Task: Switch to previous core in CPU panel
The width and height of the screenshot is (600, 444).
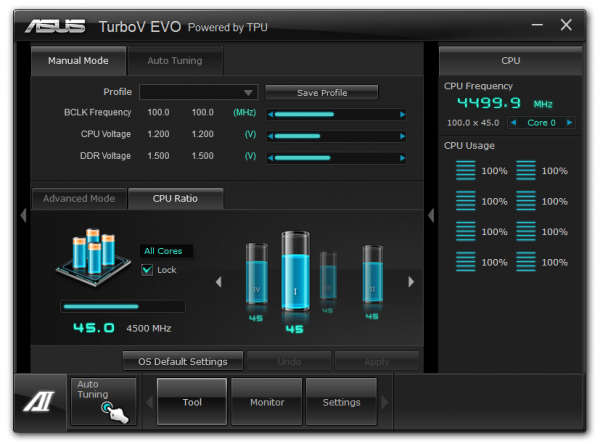Action: pyautogui.click(x=514, y=122)
